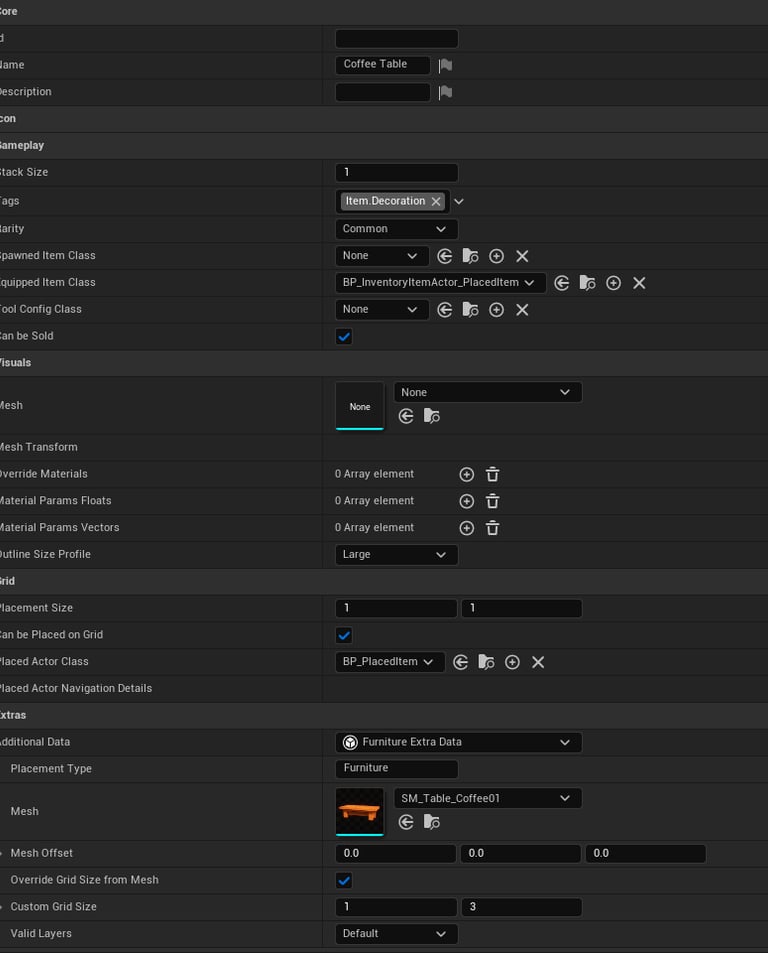Screen dimensions: 768x953
Task: Clear the Placed Actor Class value
Action: (x=538, y=662)
